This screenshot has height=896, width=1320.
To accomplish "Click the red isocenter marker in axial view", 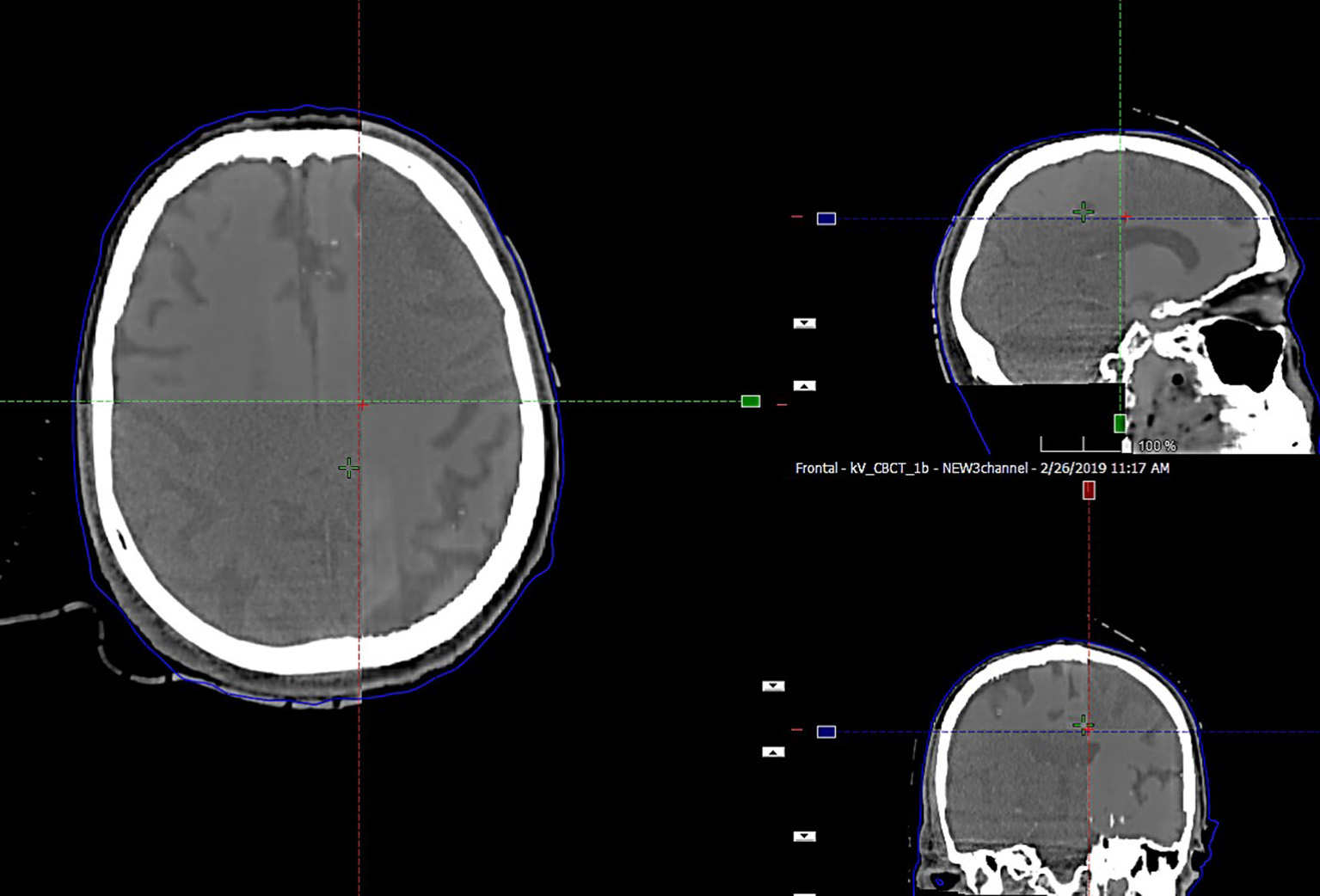I will (362, 405).
